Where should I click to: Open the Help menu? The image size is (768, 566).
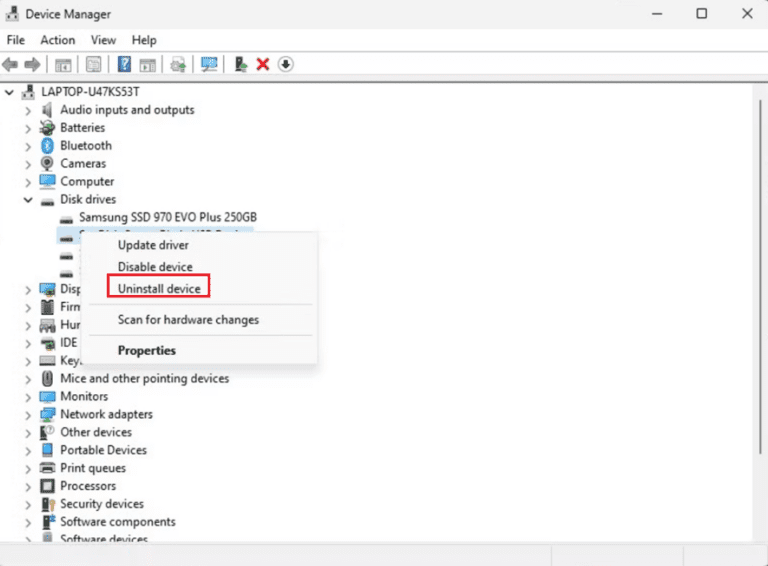click(144, 40)
